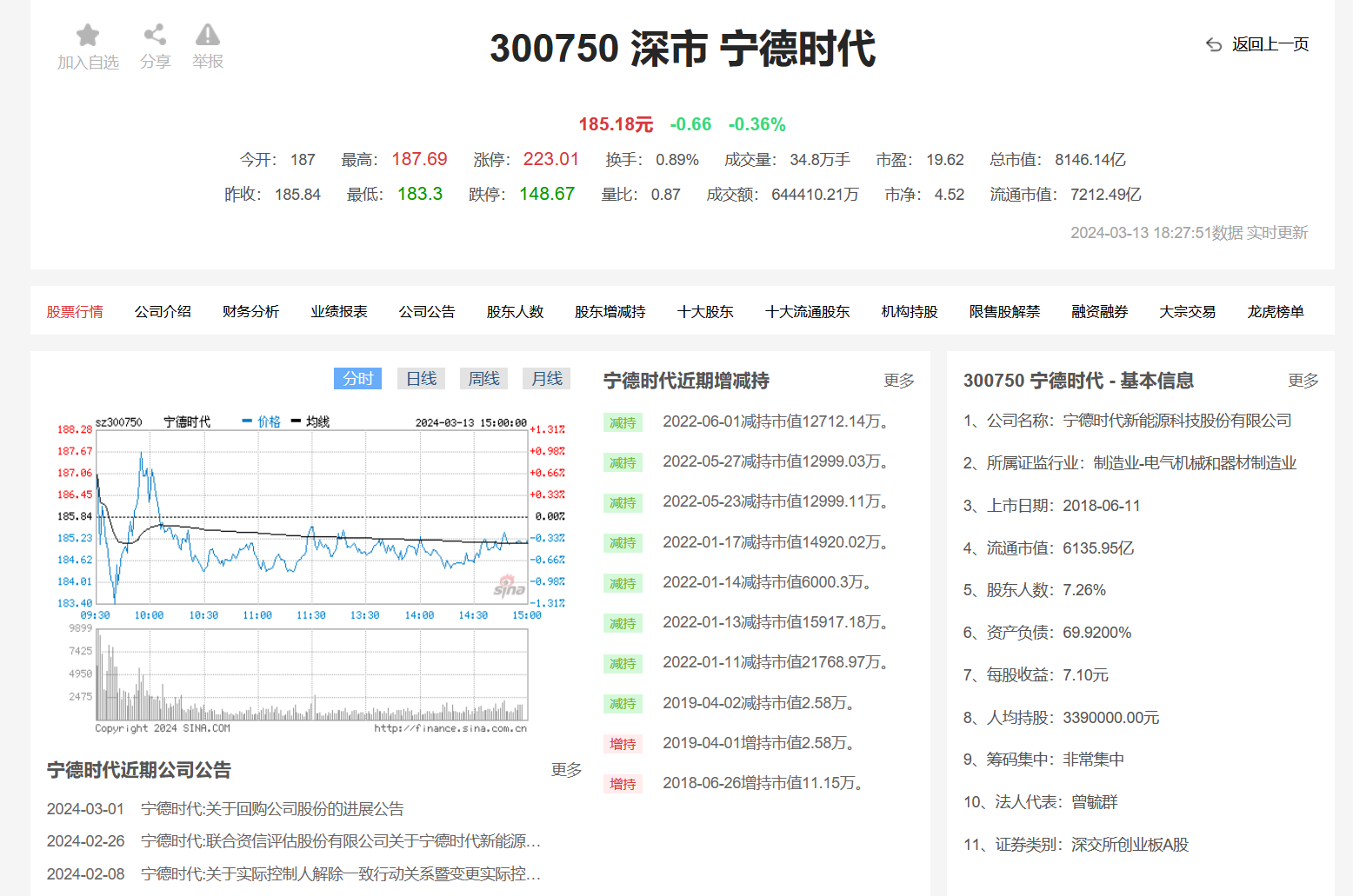Screen dimensions: 1353x896
Task: Switch to 十大流通股东 tab
Action: click(x=808, y=311)
